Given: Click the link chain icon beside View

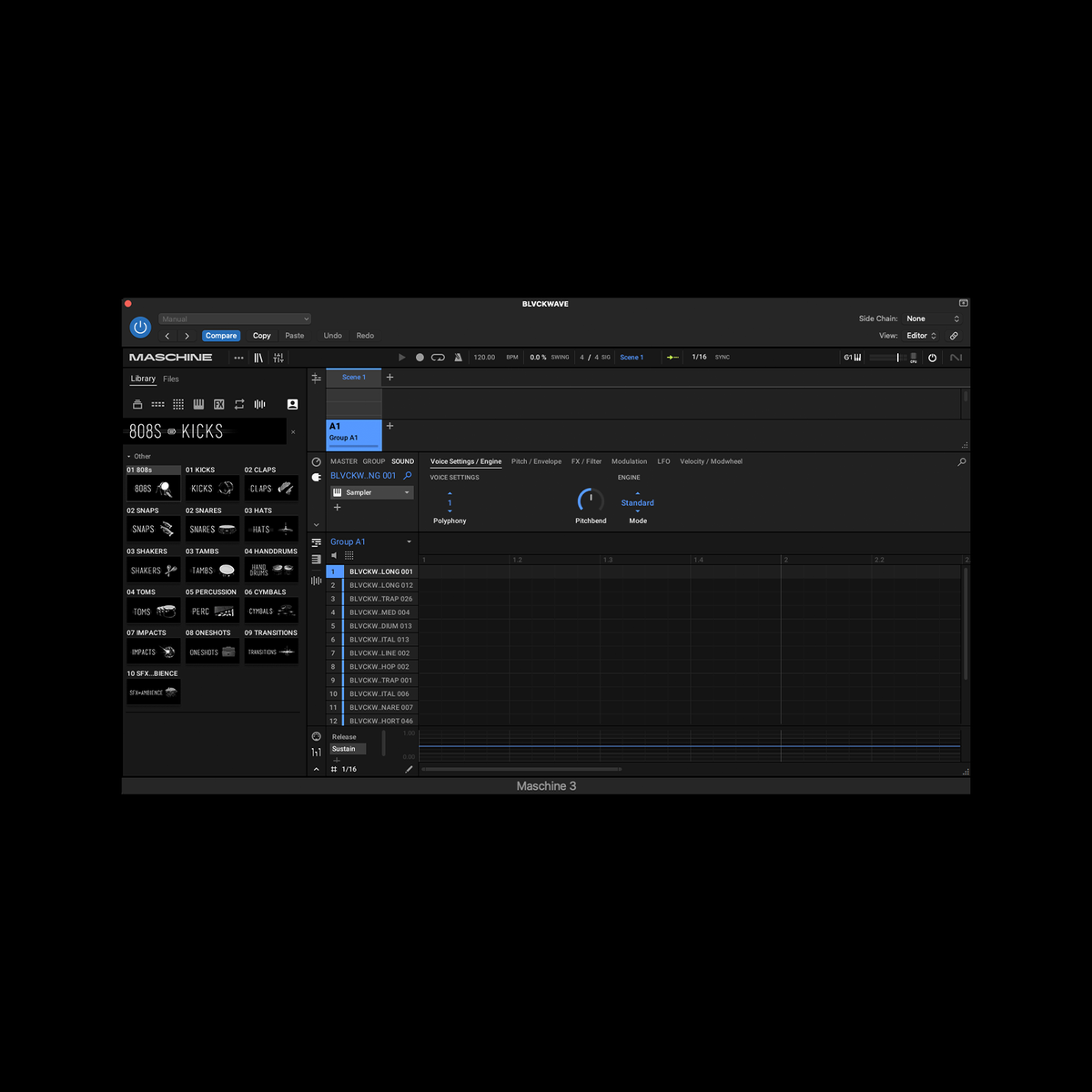Looking at the screenshot, I should click(954, 336).
